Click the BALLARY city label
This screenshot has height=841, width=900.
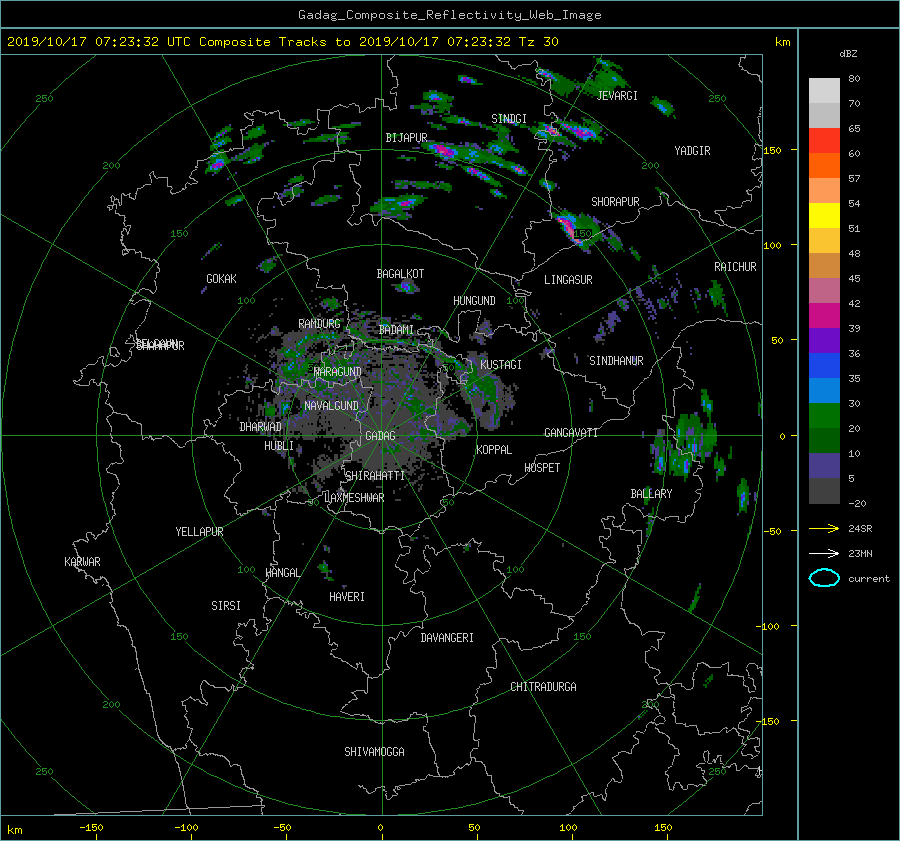(651, 494)
